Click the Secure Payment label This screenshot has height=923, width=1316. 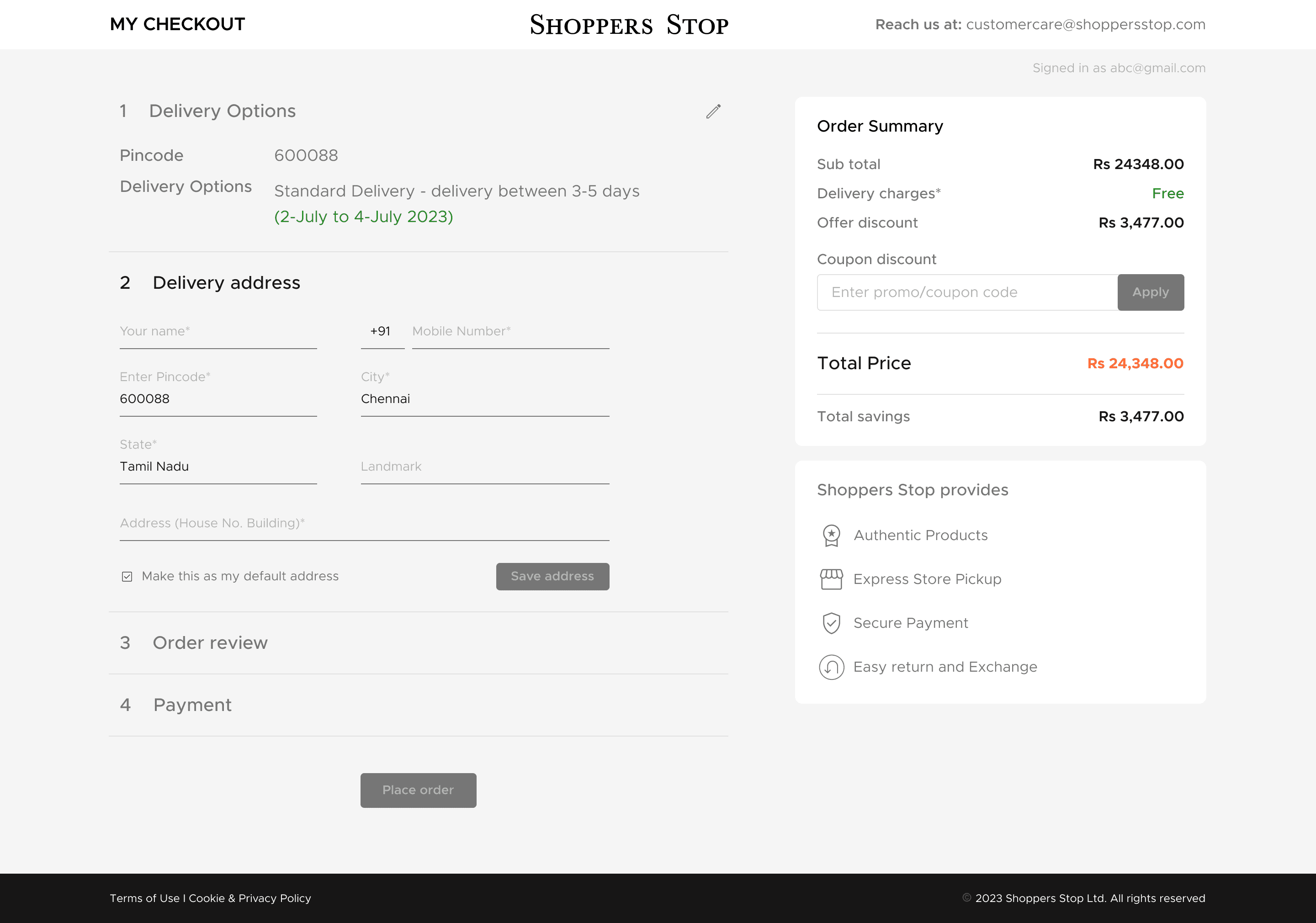pyautogui.click(x=911, y=623)
